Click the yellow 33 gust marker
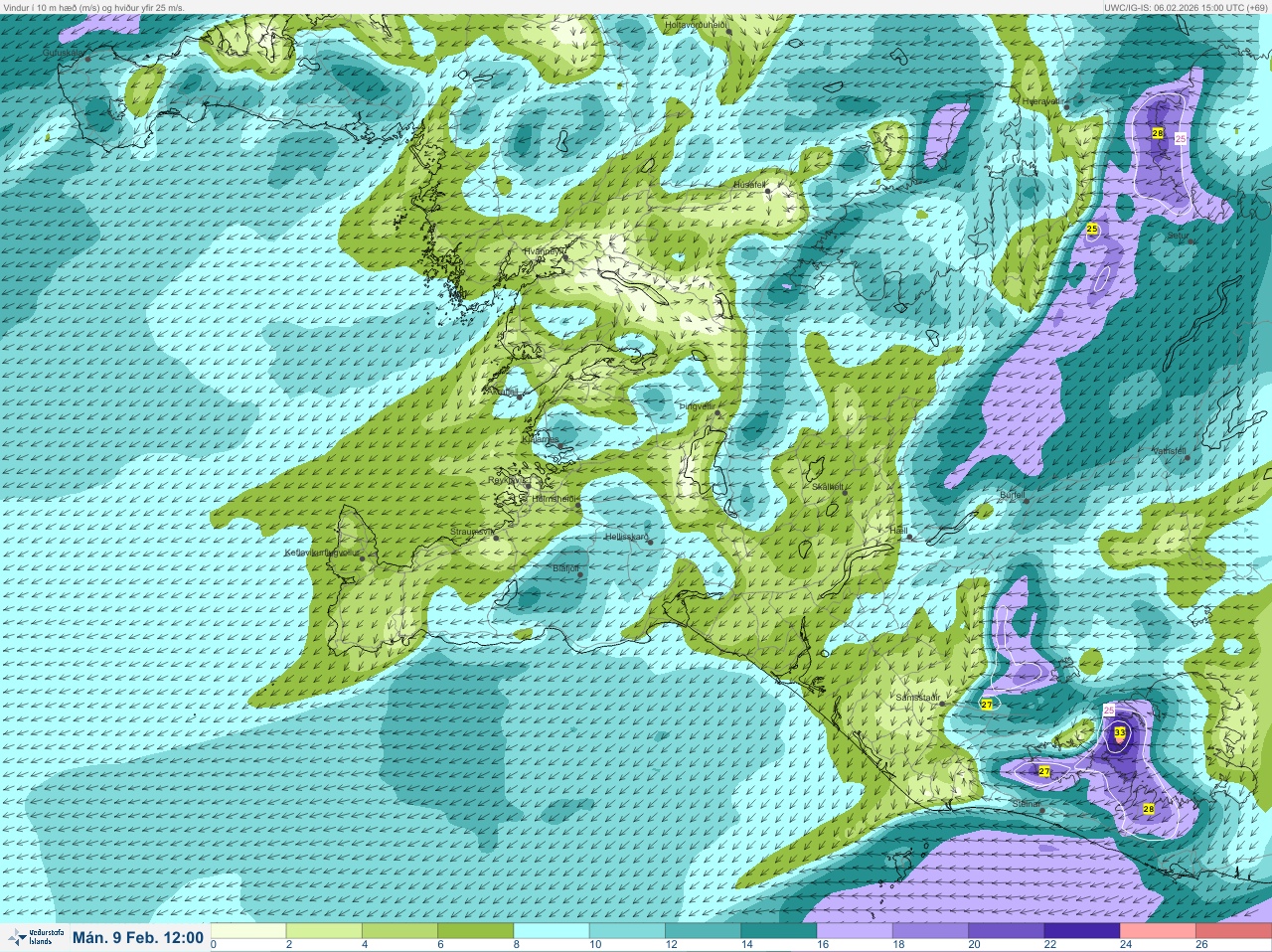 pos(1120,733)
